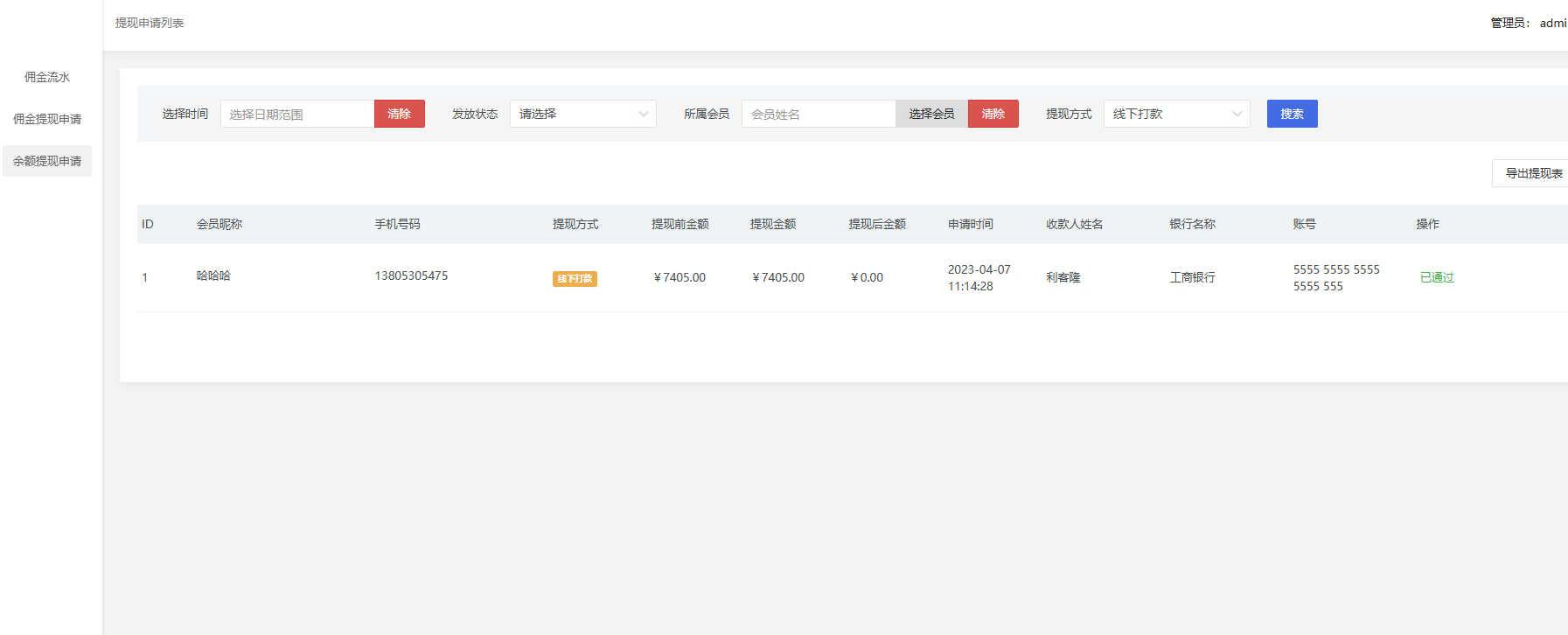Viewport: 1568px width, 635px height.
Task: Clear the selected member with red 清除
Action: [x=993, y=114]
